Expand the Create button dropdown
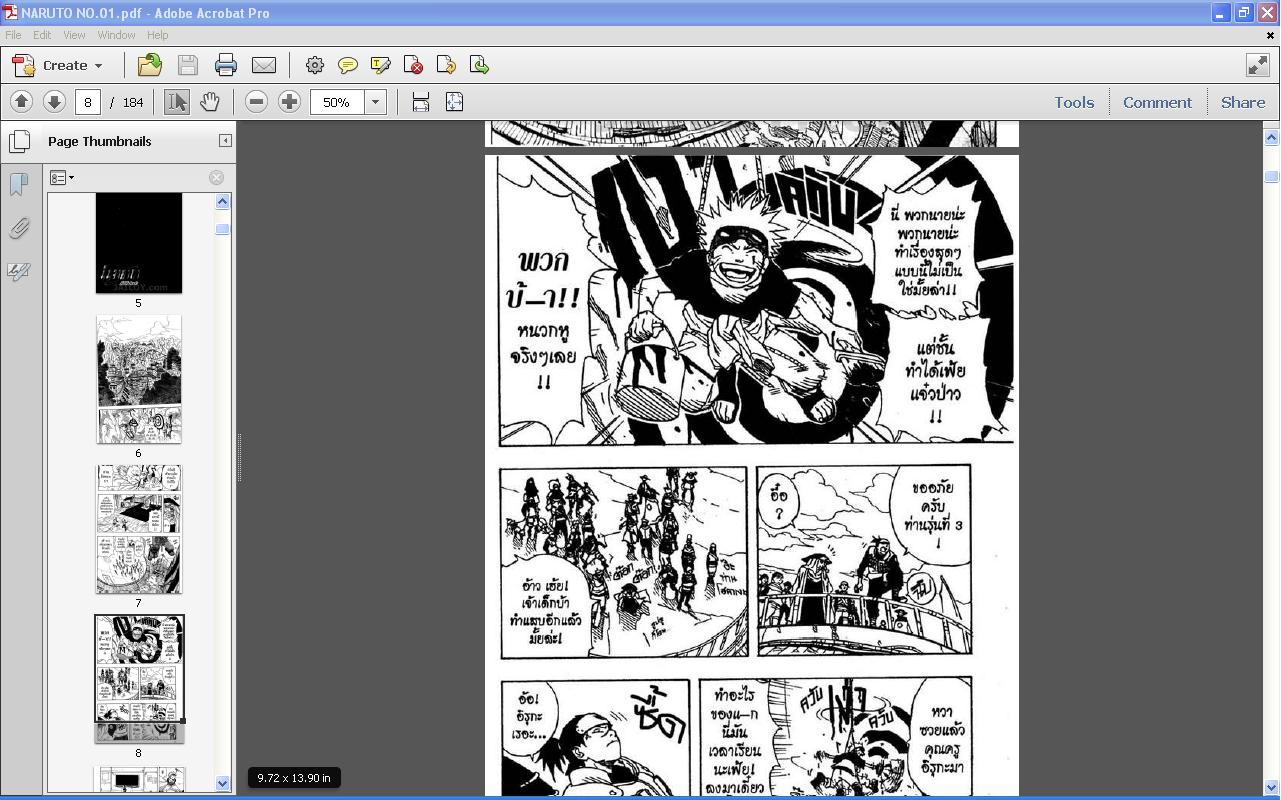This screenshot has width=1281, height=800. click(98, 66)
